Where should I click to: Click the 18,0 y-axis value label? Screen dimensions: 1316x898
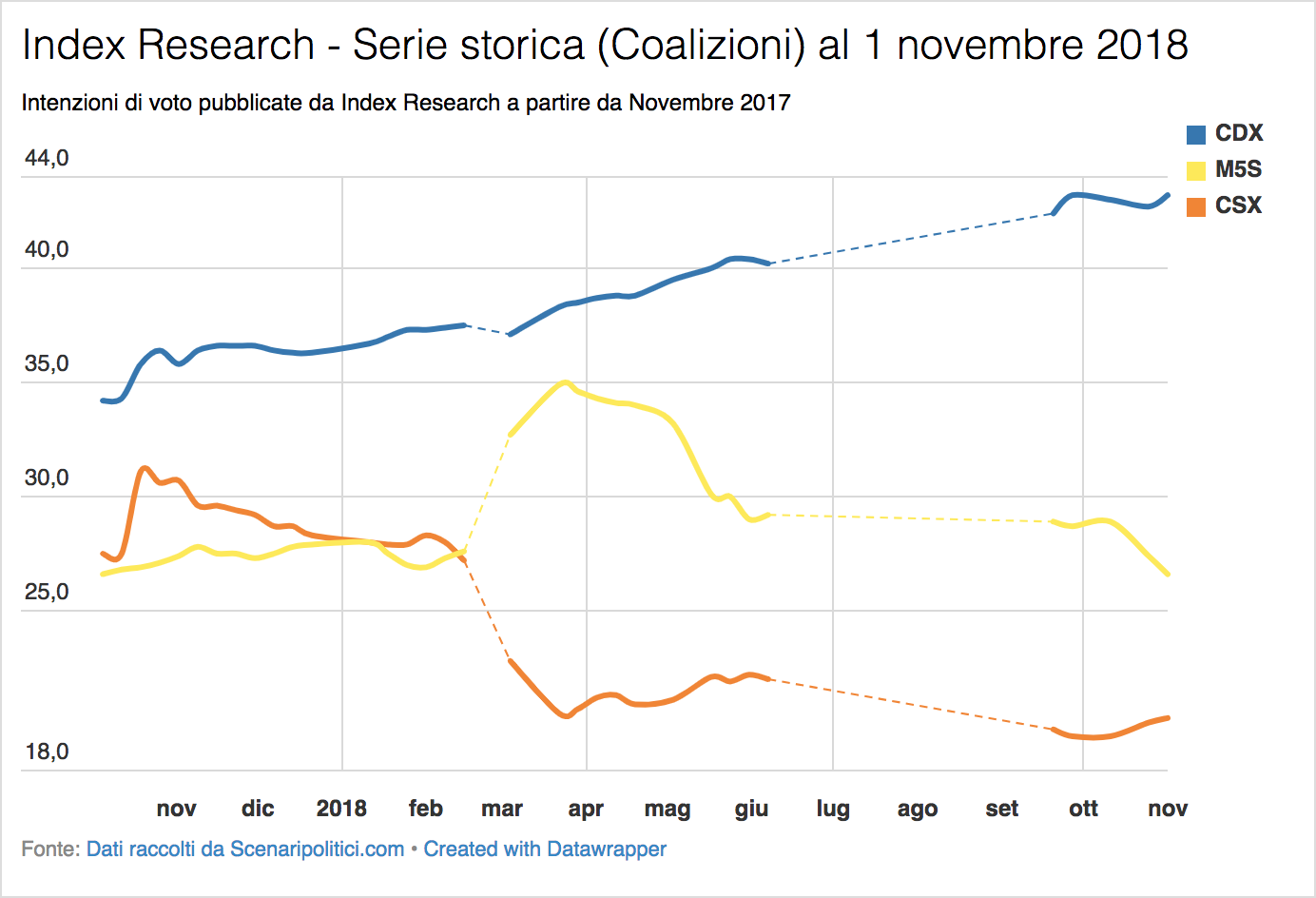point(47,752)
